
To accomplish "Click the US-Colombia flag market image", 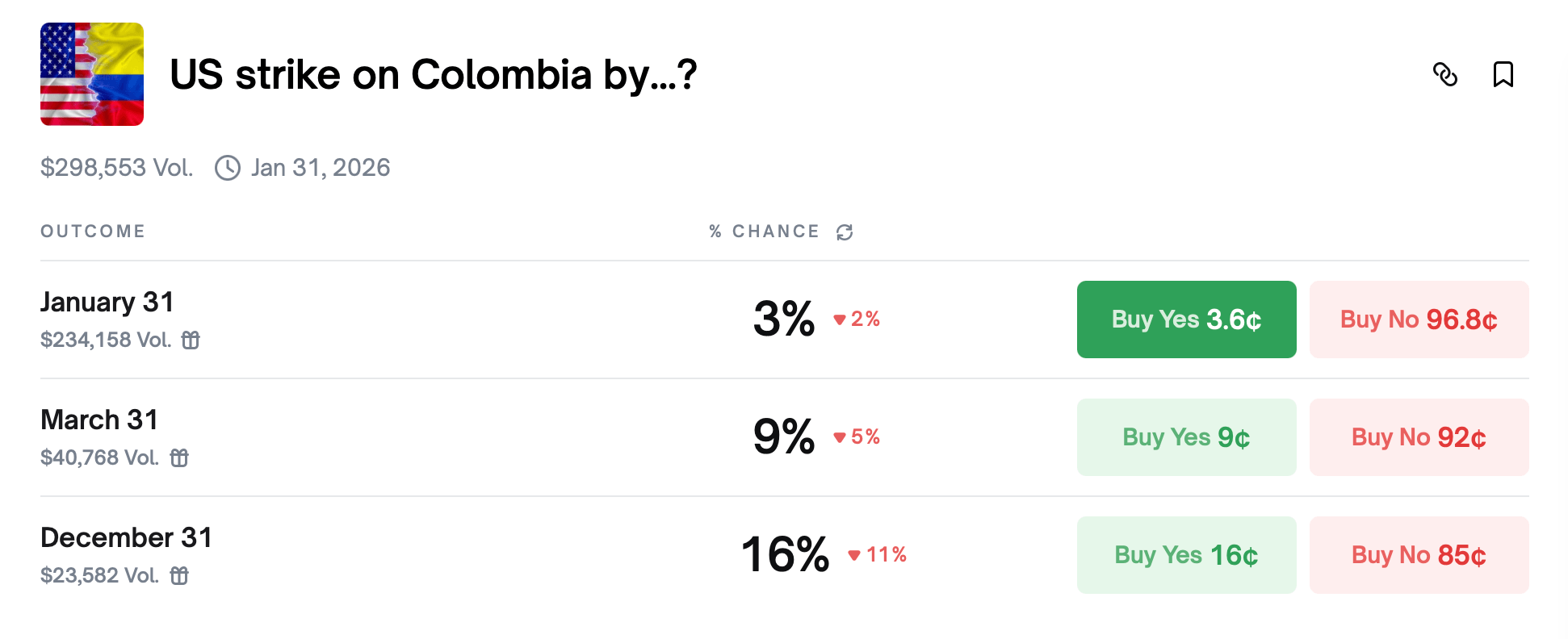I will [x=91, y=73].
